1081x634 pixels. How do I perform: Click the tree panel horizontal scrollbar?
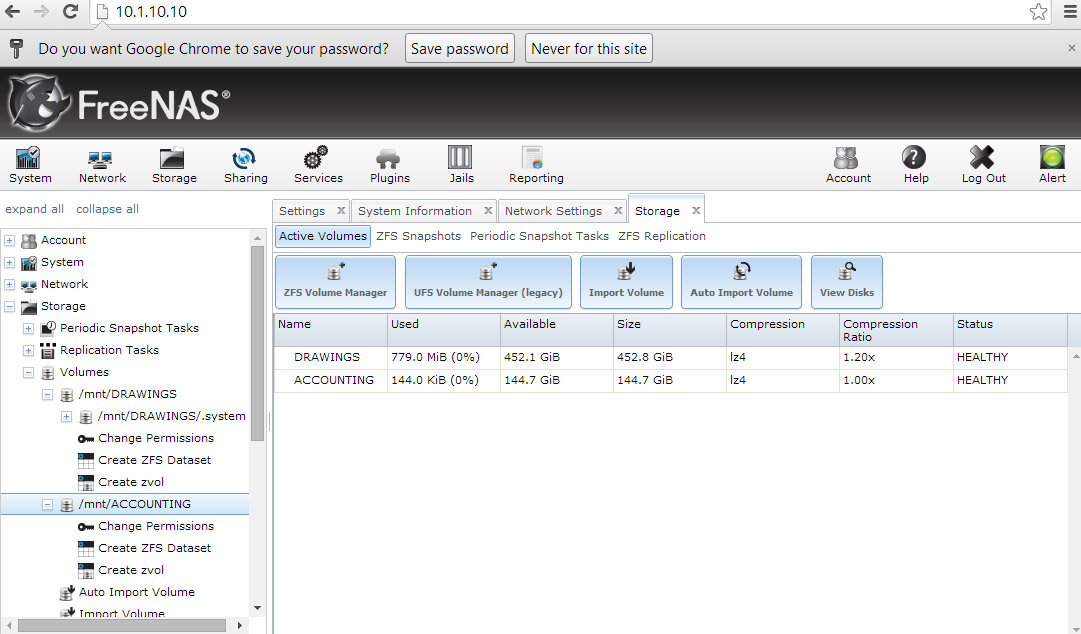(122, 625)
